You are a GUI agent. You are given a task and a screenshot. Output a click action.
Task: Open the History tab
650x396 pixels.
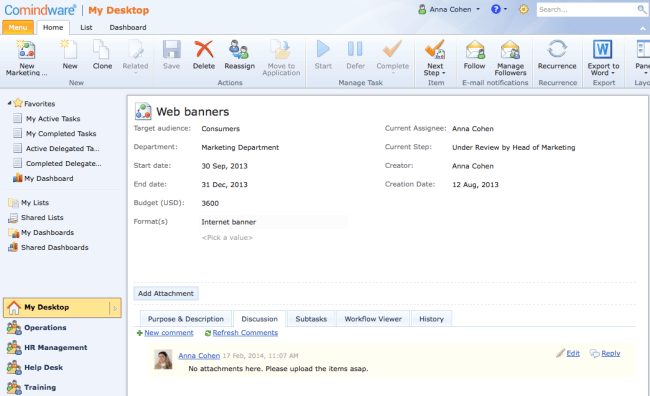(x=431, y=318)
